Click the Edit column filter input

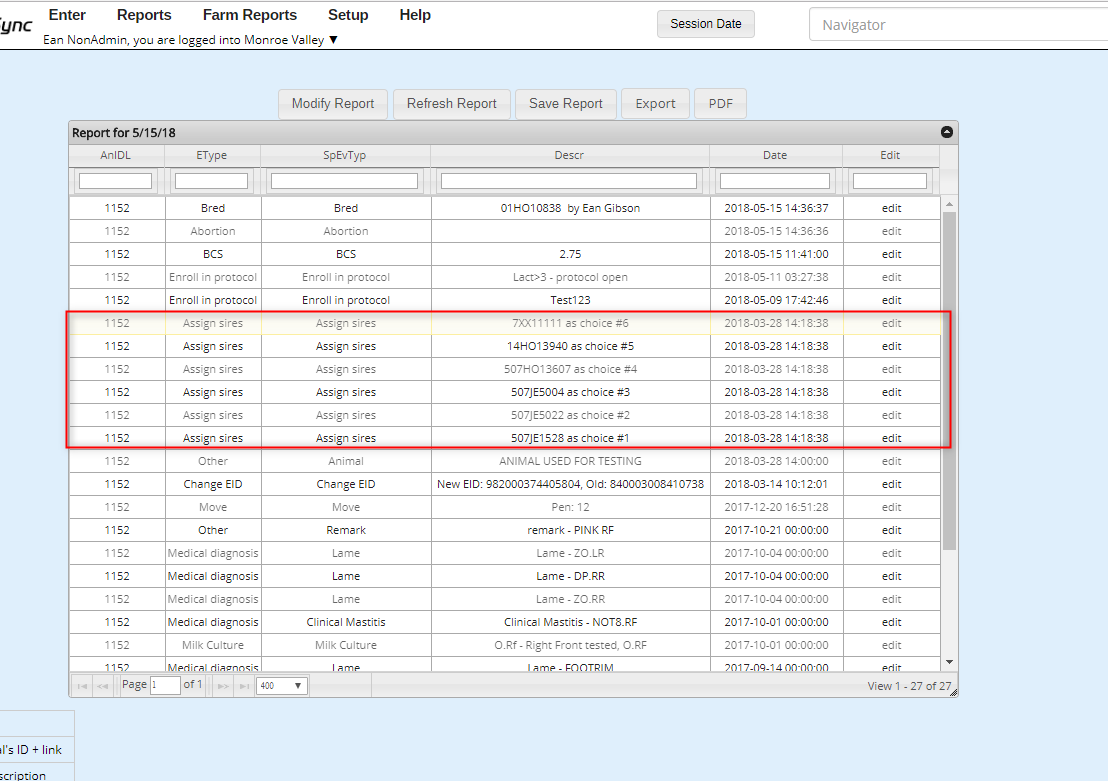(x=890, y=181)
